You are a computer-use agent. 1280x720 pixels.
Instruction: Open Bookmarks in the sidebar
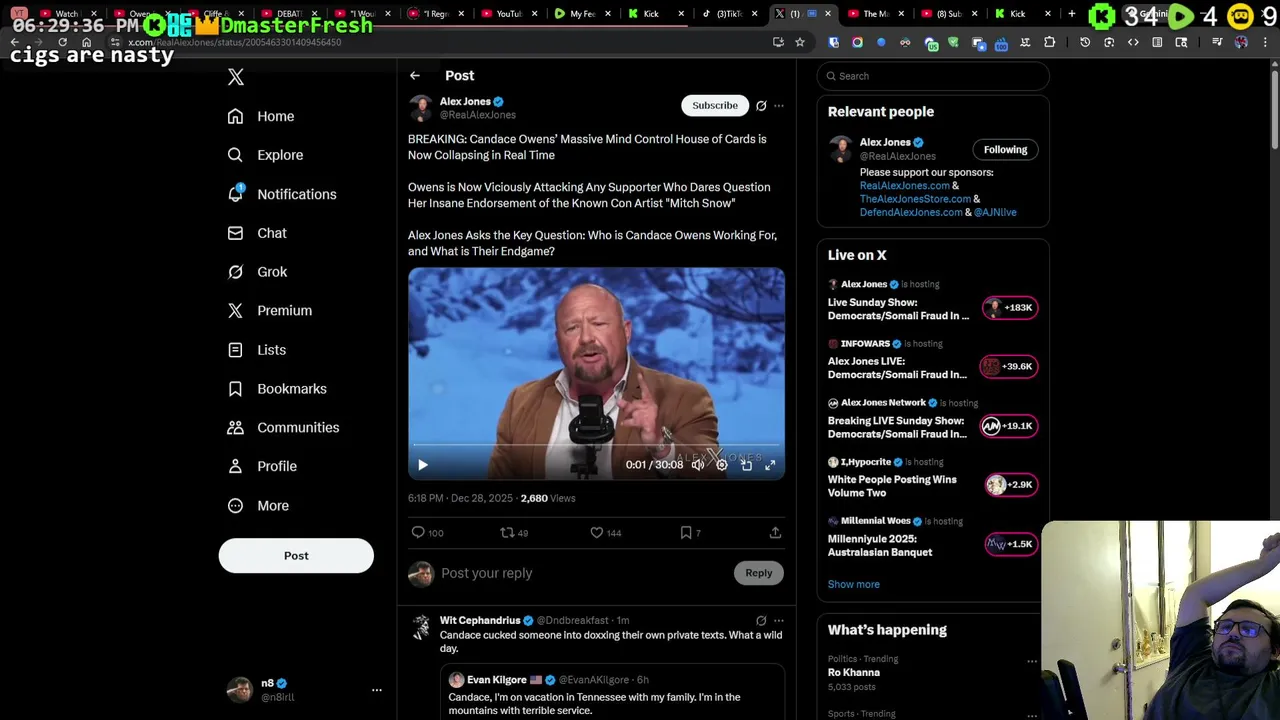pyautogui.click(x=277, y=389)
